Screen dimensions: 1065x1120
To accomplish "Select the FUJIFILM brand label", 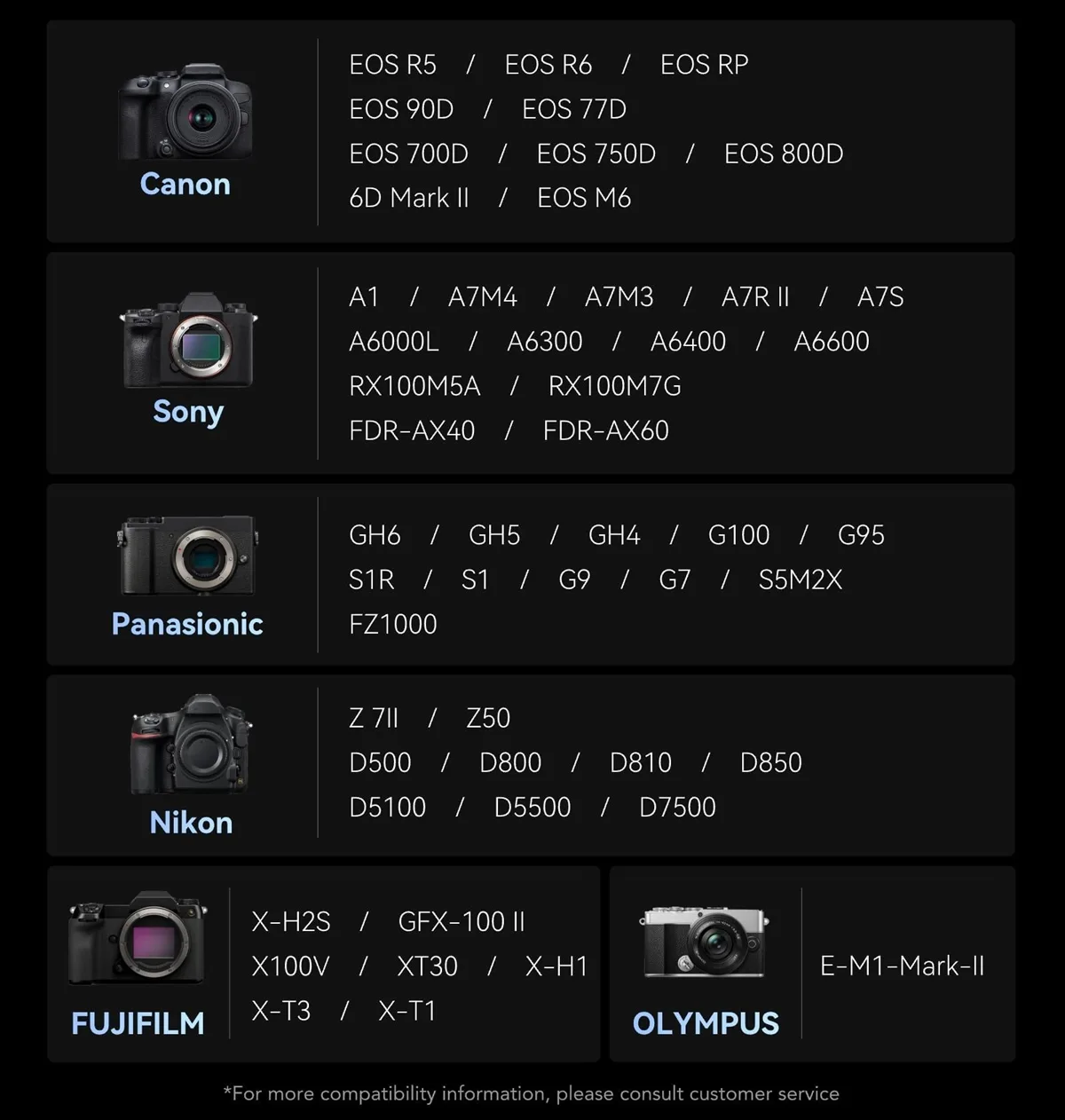I will click(138, 1023).
